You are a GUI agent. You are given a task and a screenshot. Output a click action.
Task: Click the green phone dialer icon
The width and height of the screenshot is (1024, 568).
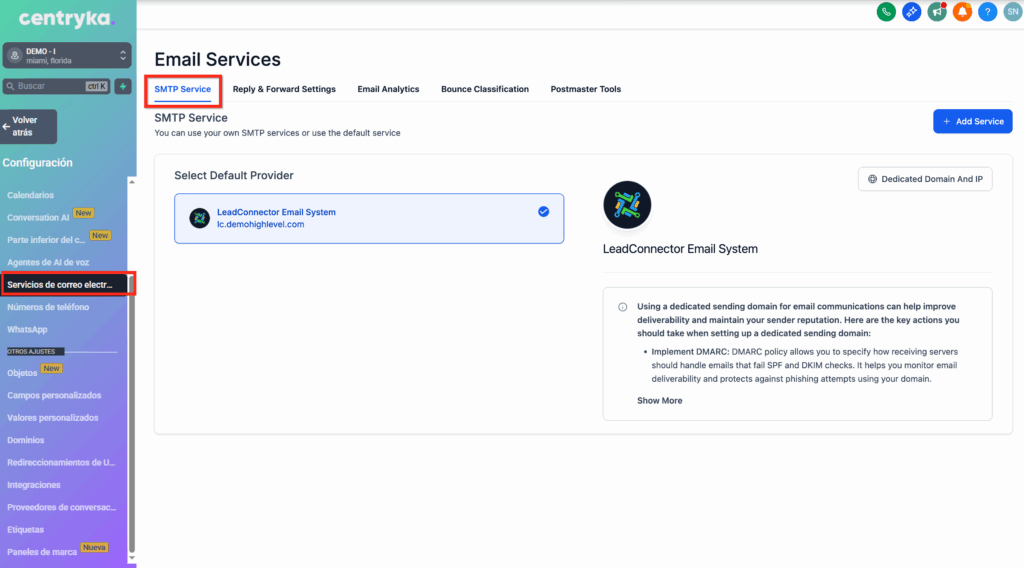[885, 12]
